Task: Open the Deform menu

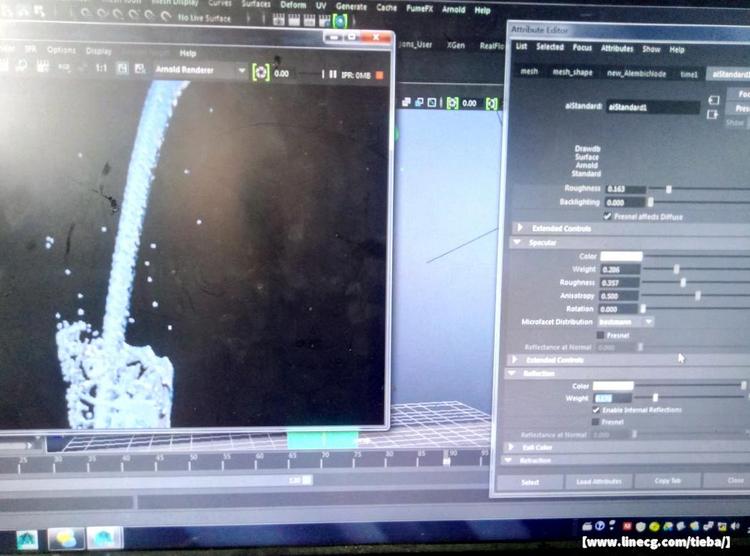Action: (293, 5)
